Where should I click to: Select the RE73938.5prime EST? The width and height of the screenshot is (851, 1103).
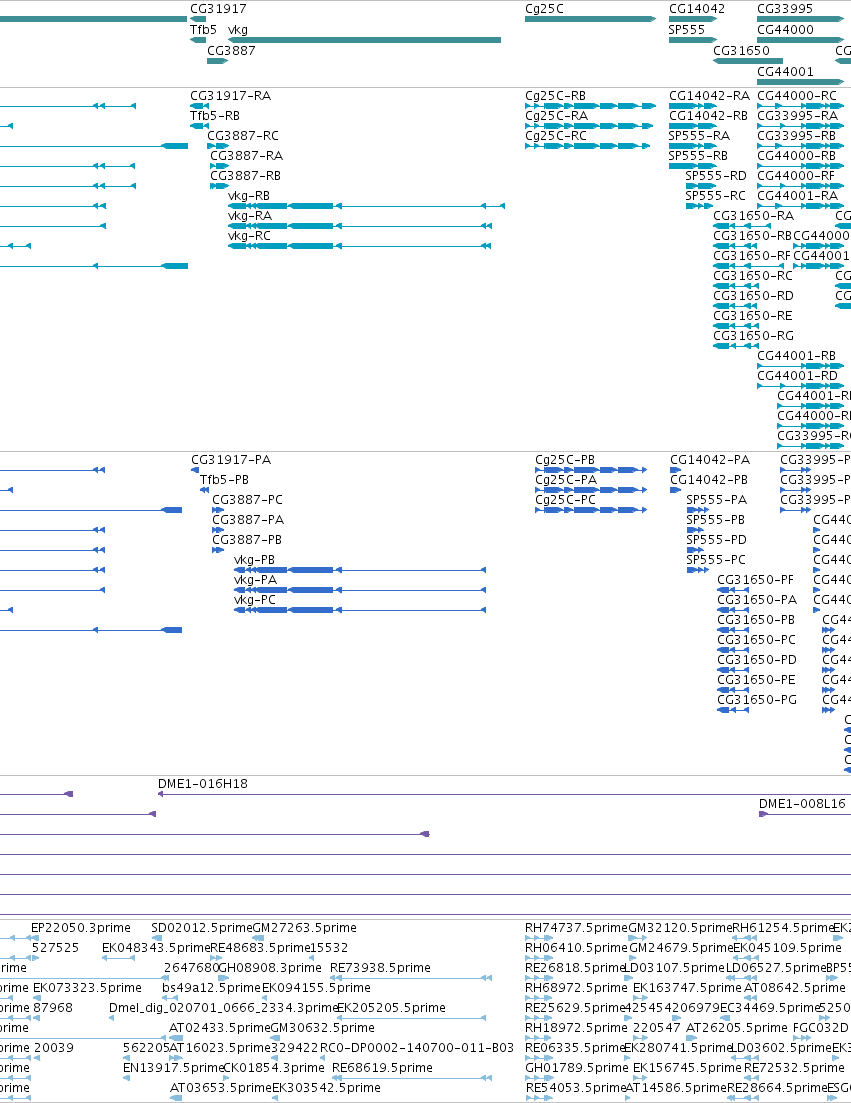(380, 968)
